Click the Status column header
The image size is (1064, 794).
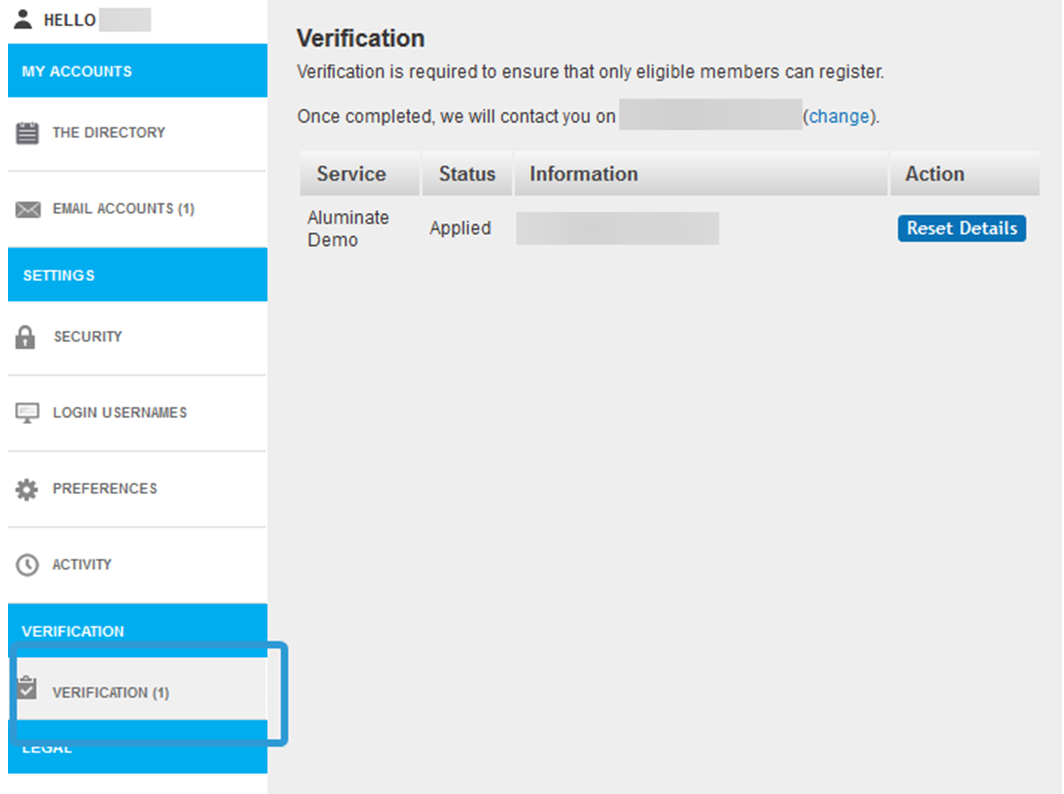coord(467,174)
